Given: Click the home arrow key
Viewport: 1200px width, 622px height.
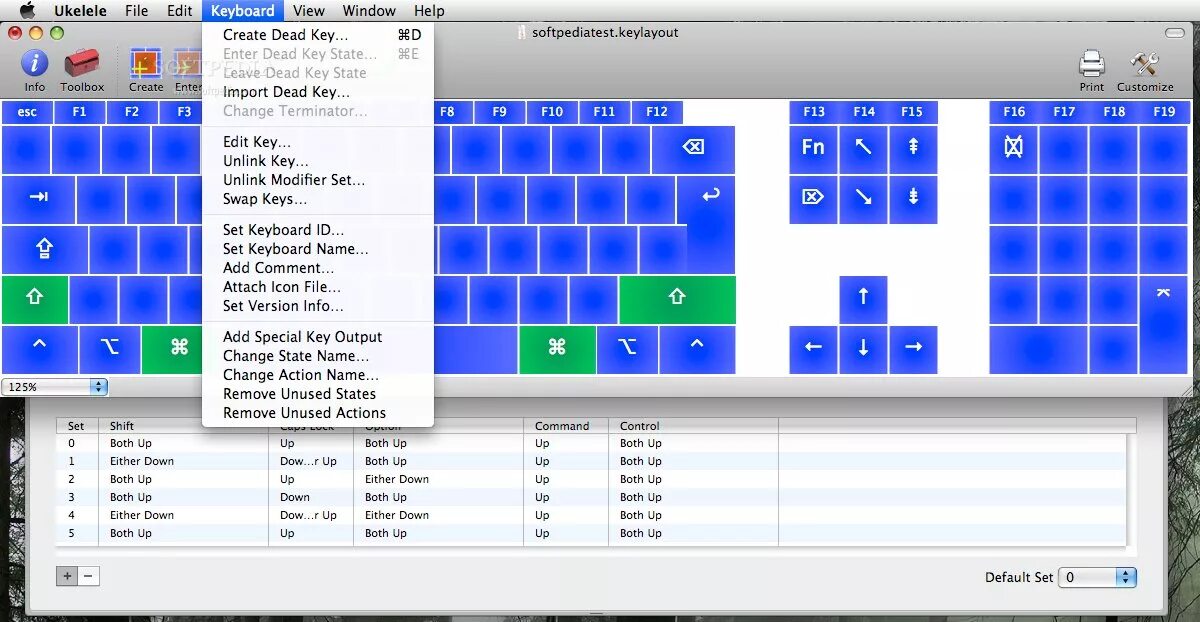Looking at the screenshot, I should coord(863,149).
